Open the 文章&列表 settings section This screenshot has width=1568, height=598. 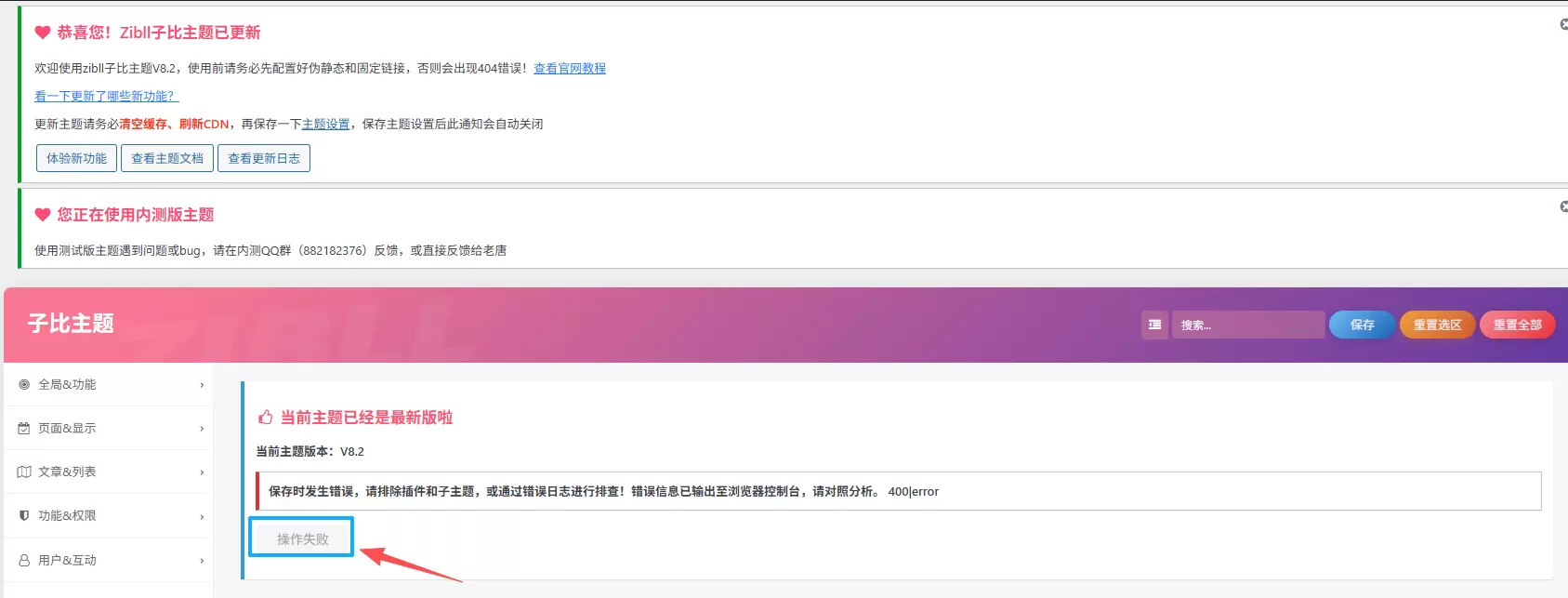(108, 472)
